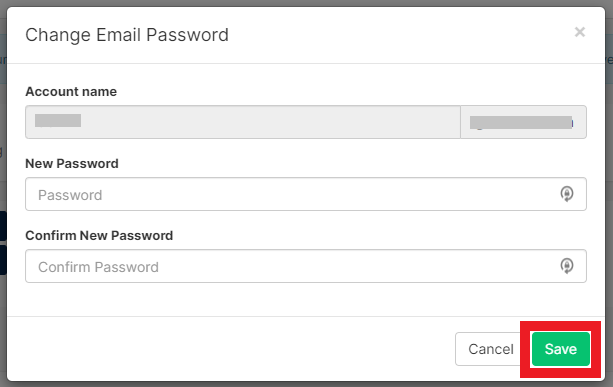Select the greyed-out account name field
The image size is (613, 387).
[x=243, y=122]
